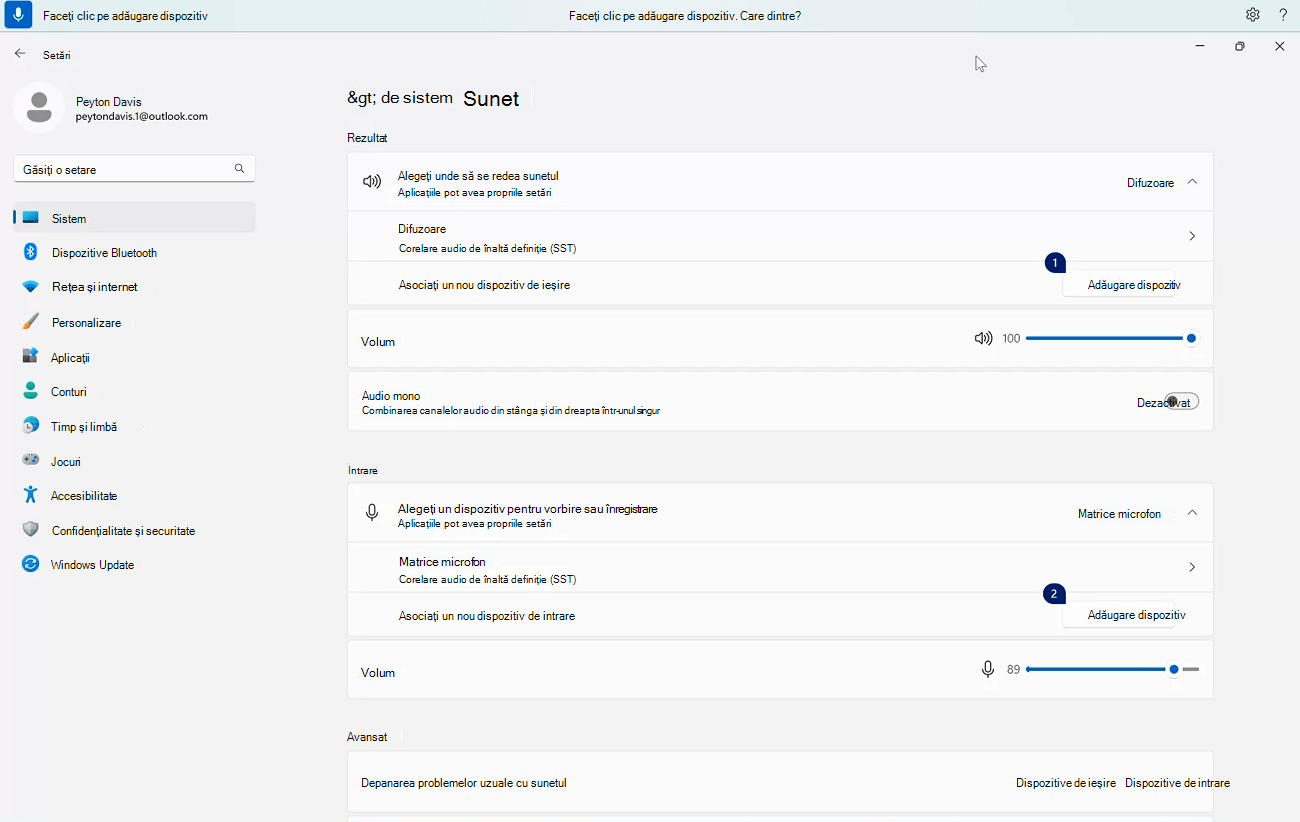This screenshot has width=1300, height=822.
Task: Mute input using the Volum microphone icon
Action: (x=988, y=669)
